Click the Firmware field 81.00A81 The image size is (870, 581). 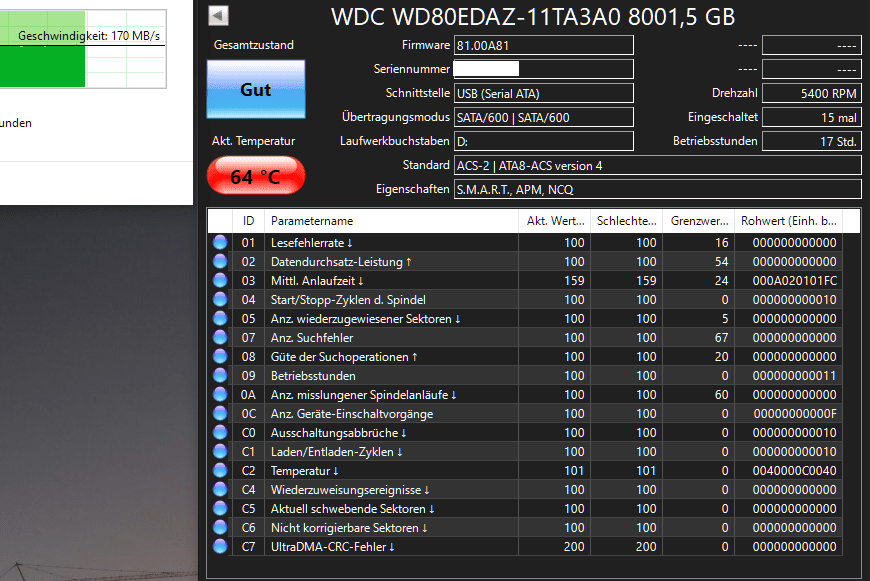click(x=544, y=46)
